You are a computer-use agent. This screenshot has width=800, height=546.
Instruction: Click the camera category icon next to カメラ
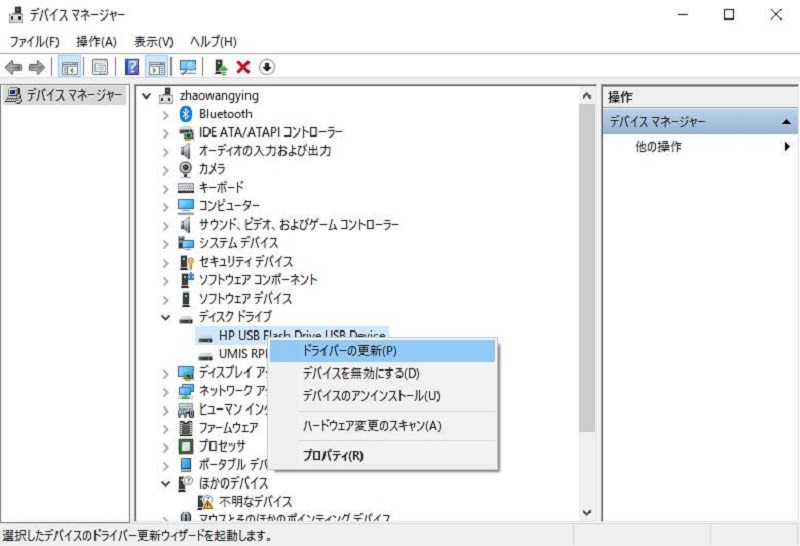click(186, 169)
